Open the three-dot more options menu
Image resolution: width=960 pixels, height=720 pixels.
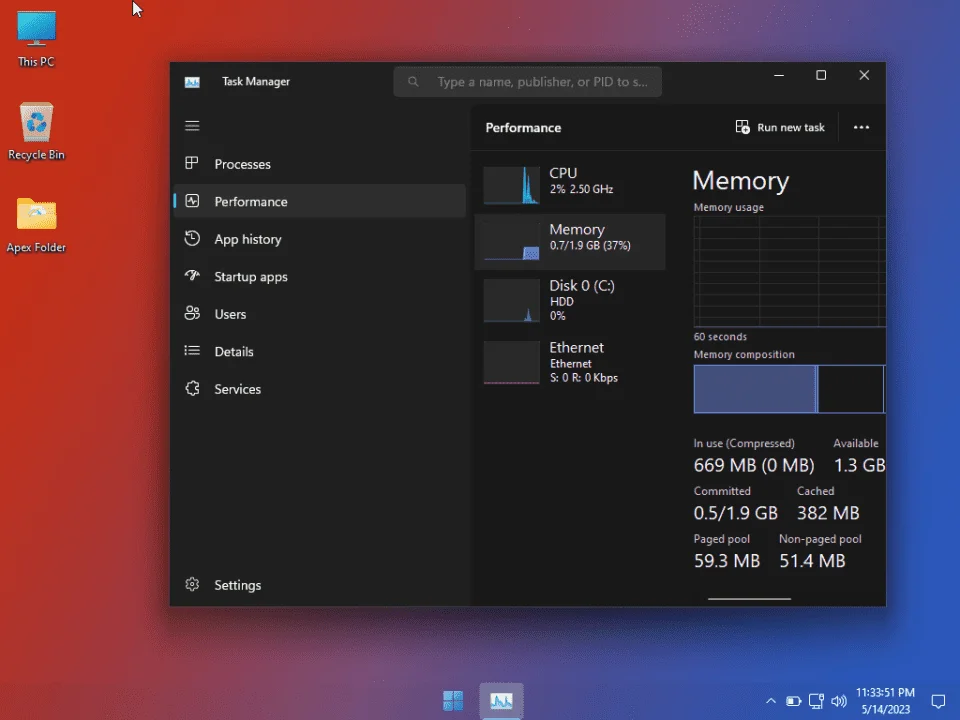(x=861, y=127)
